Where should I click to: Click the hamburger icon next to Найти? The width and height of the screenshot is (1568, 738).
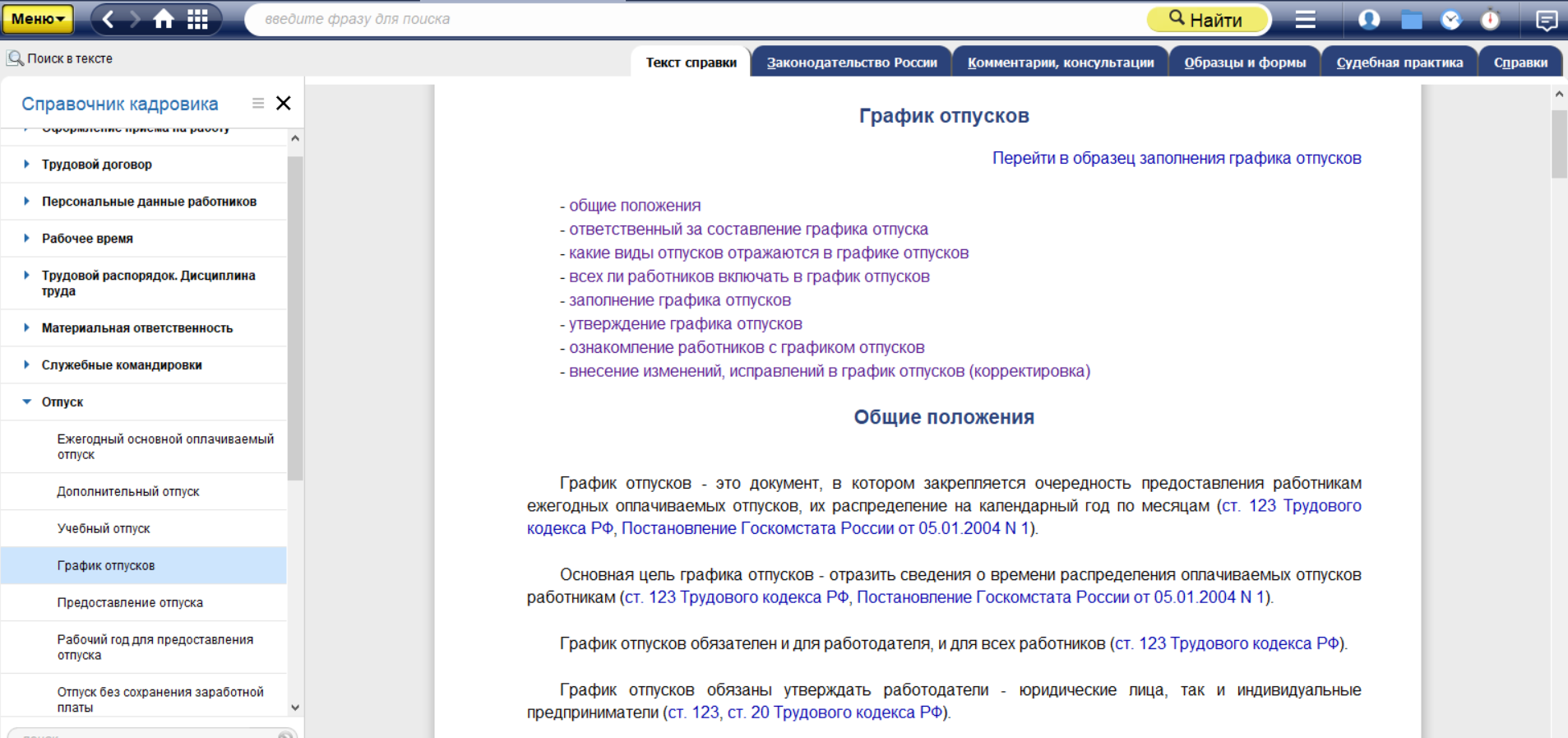point(1306,19)
